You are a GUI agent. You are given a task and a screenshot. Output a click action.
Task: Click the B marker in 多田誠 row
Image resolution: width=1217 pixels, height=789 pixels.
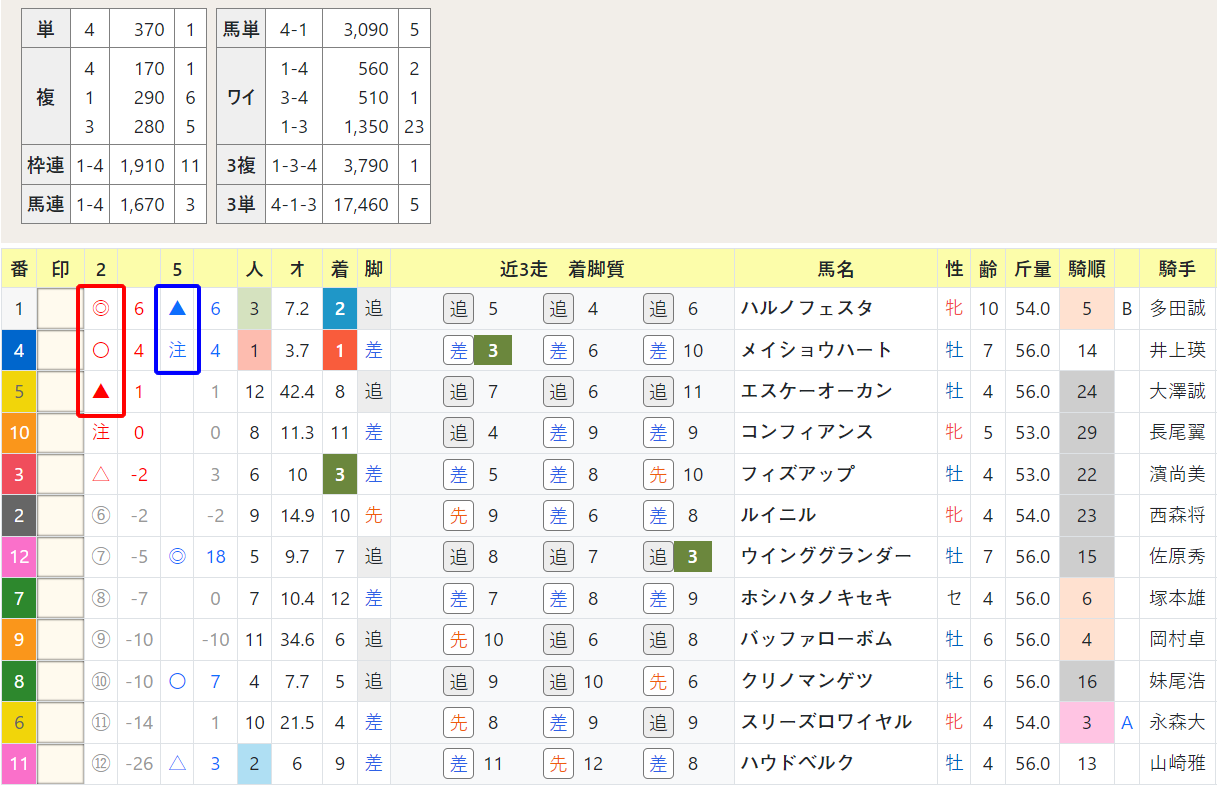(1127, 309)
